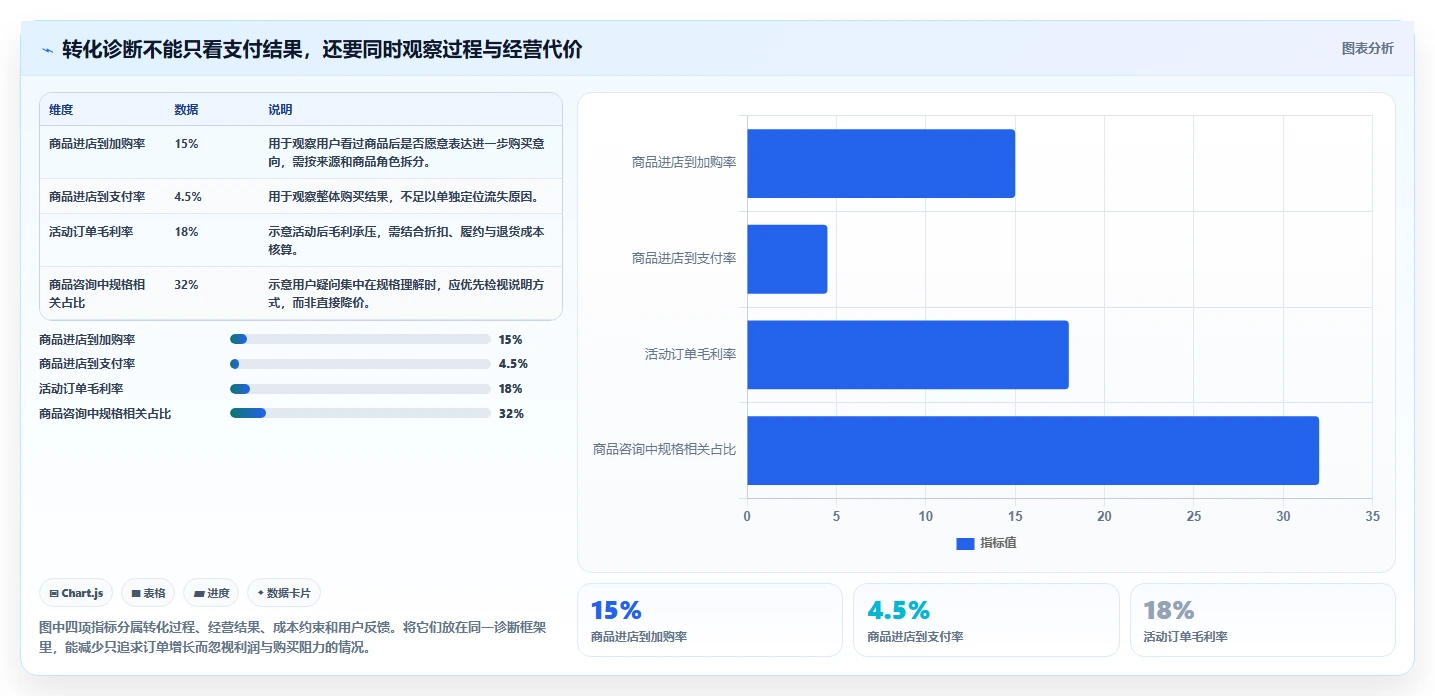Click the 说明 column header
Screen dimensions: 1435x696
pyautogui.click(x=280, y=110)
